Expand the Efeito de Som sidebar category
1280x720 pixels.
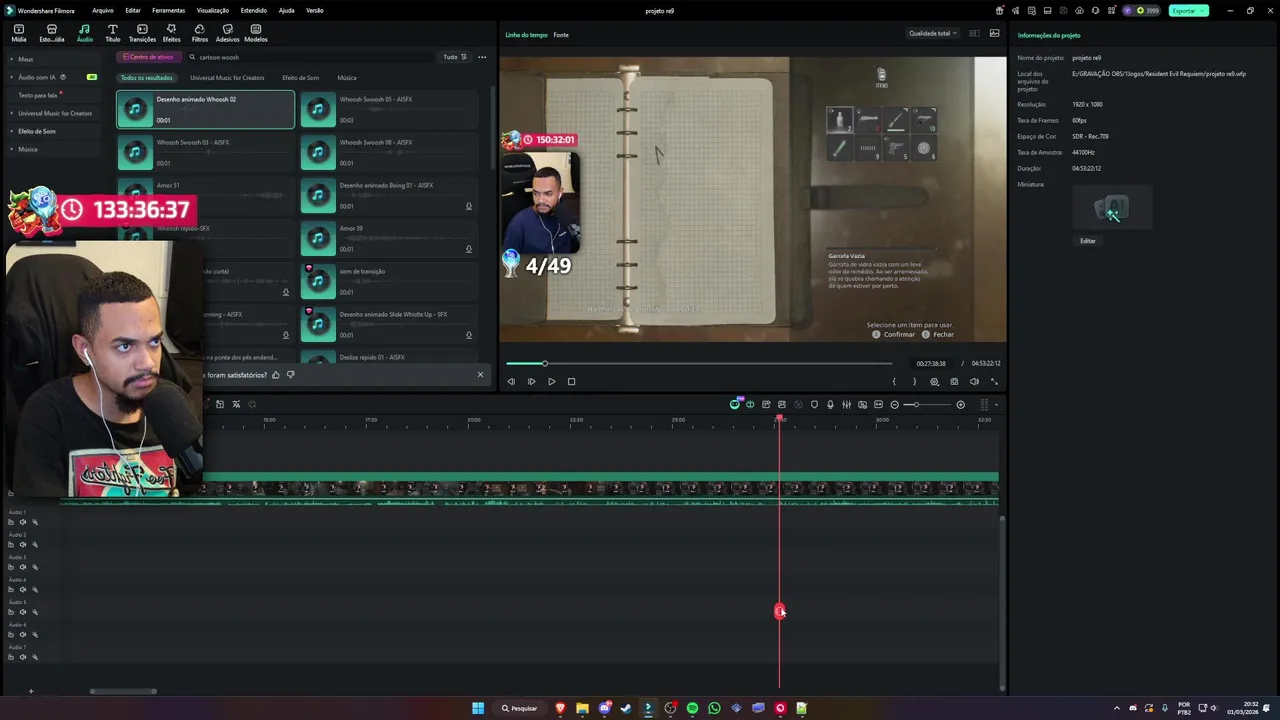point(11,131)
